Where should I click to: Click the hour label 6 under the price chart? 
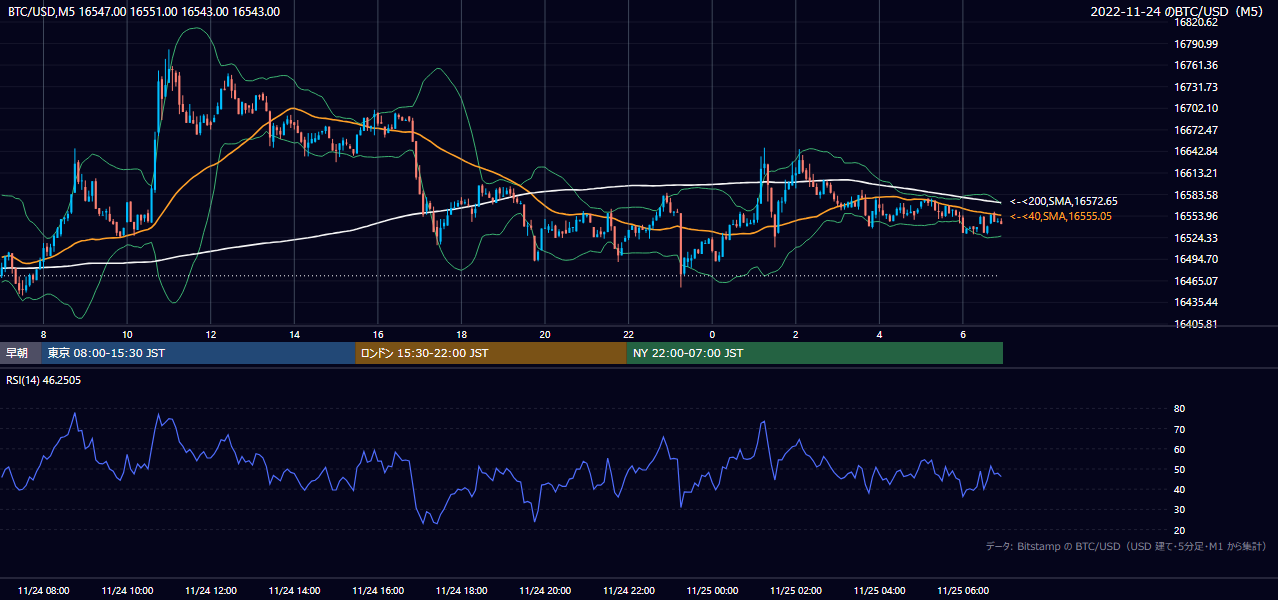(x=963, y=334)
